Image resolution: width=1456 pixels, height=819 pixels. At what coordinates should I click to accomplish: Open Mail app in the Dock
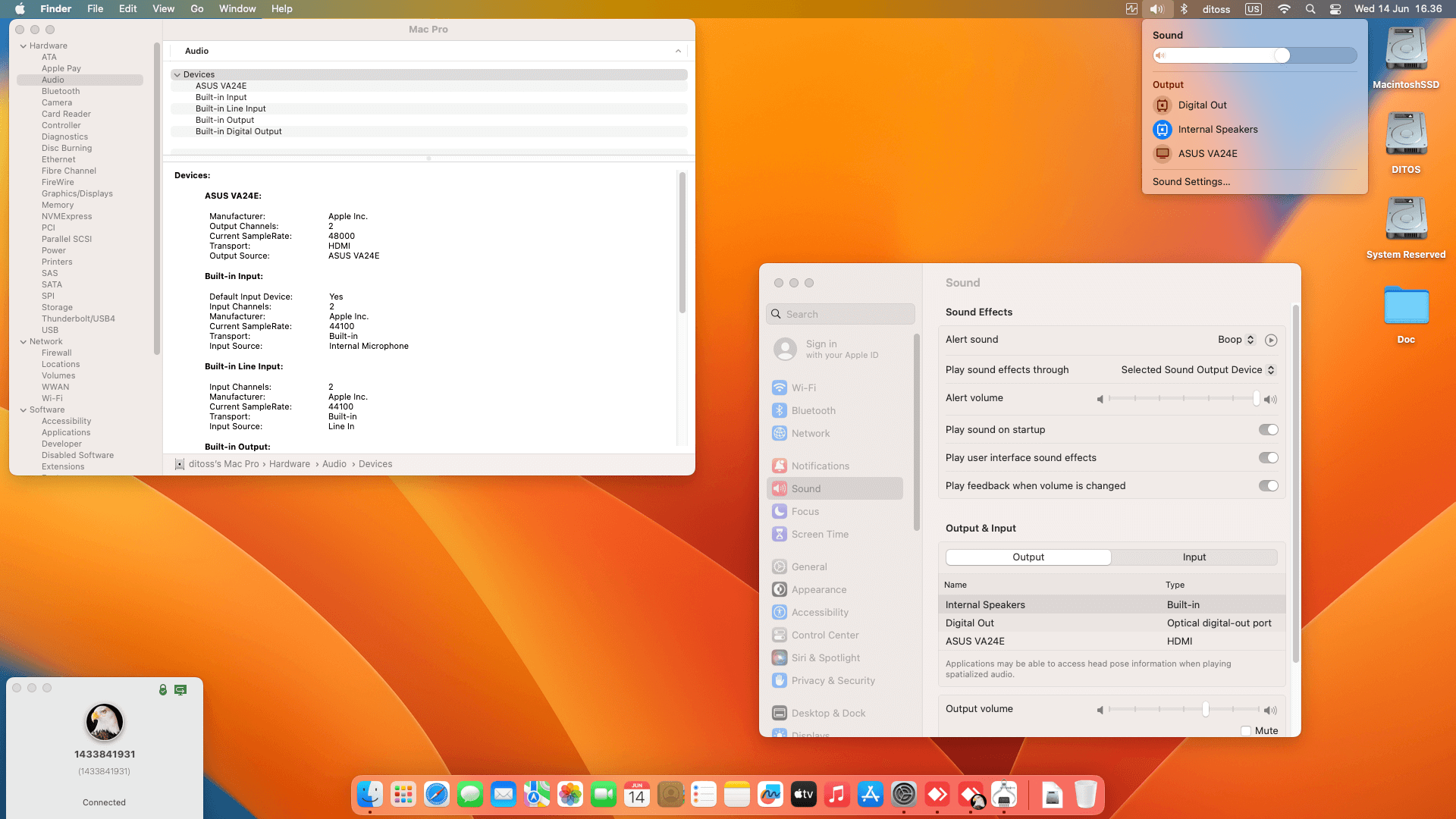click(x=504, y=794)
